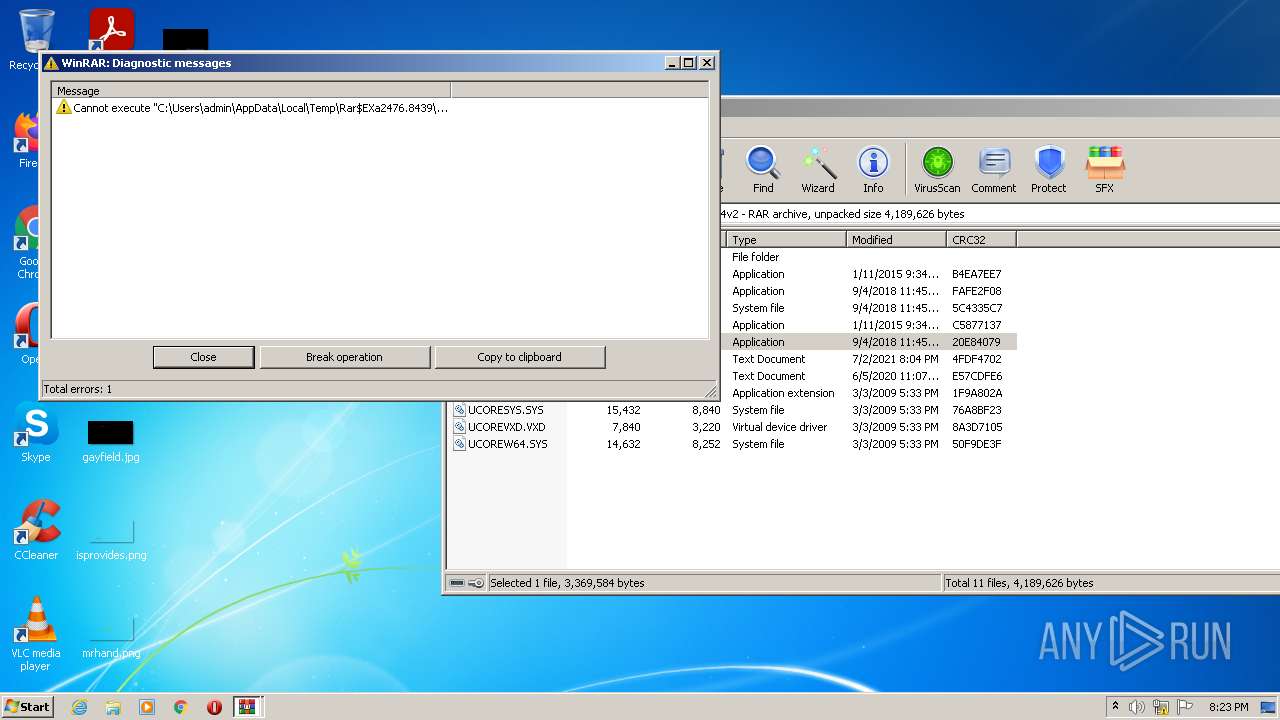The width and height of the screenshot is (1280, 720).
Task: Open Windows Explorer from the taskbar
Action: [113, 707]
